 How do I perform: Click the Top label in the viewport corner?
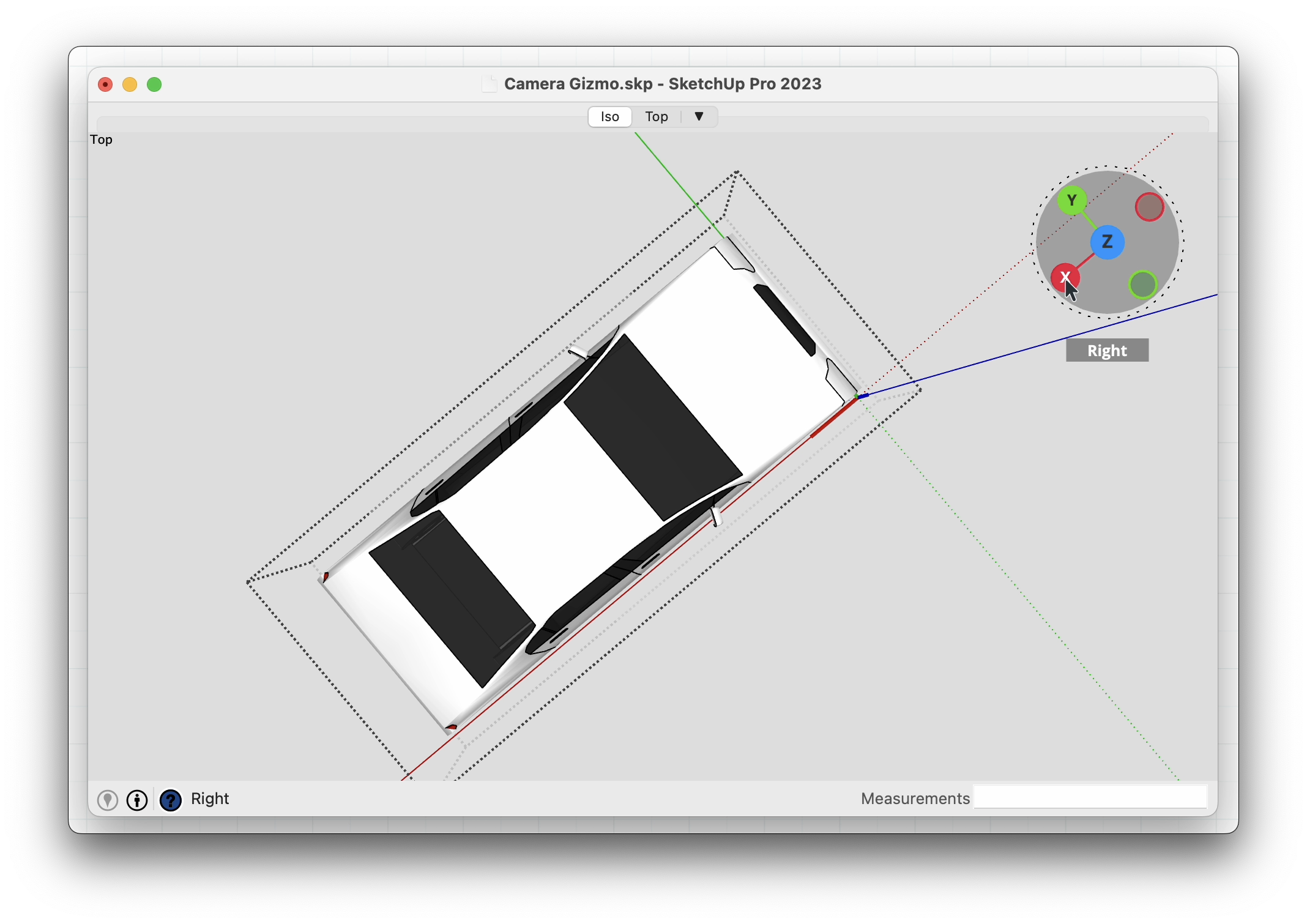pos(101,140)
